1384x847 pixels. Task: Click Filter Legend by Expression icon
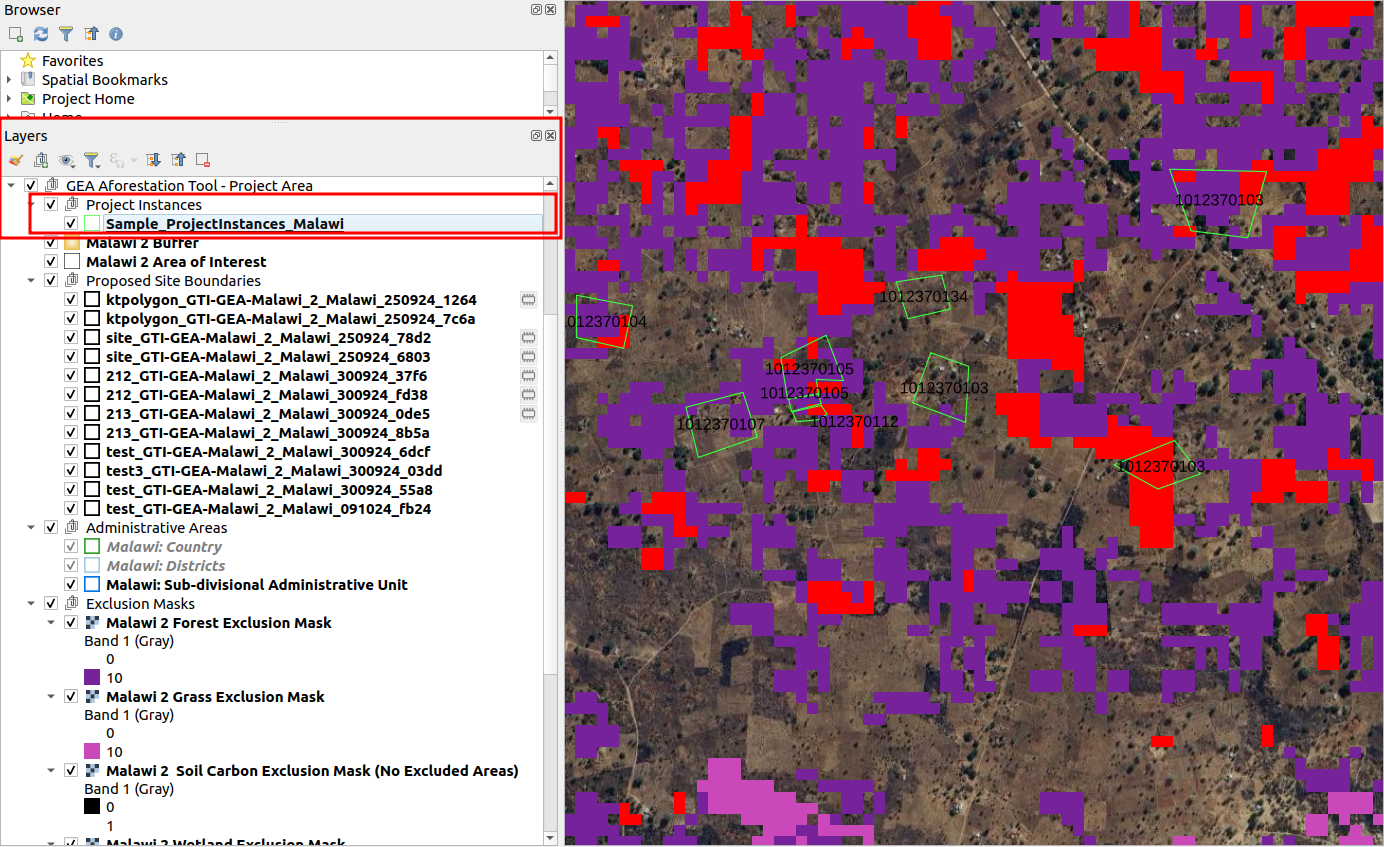(117, 160)
